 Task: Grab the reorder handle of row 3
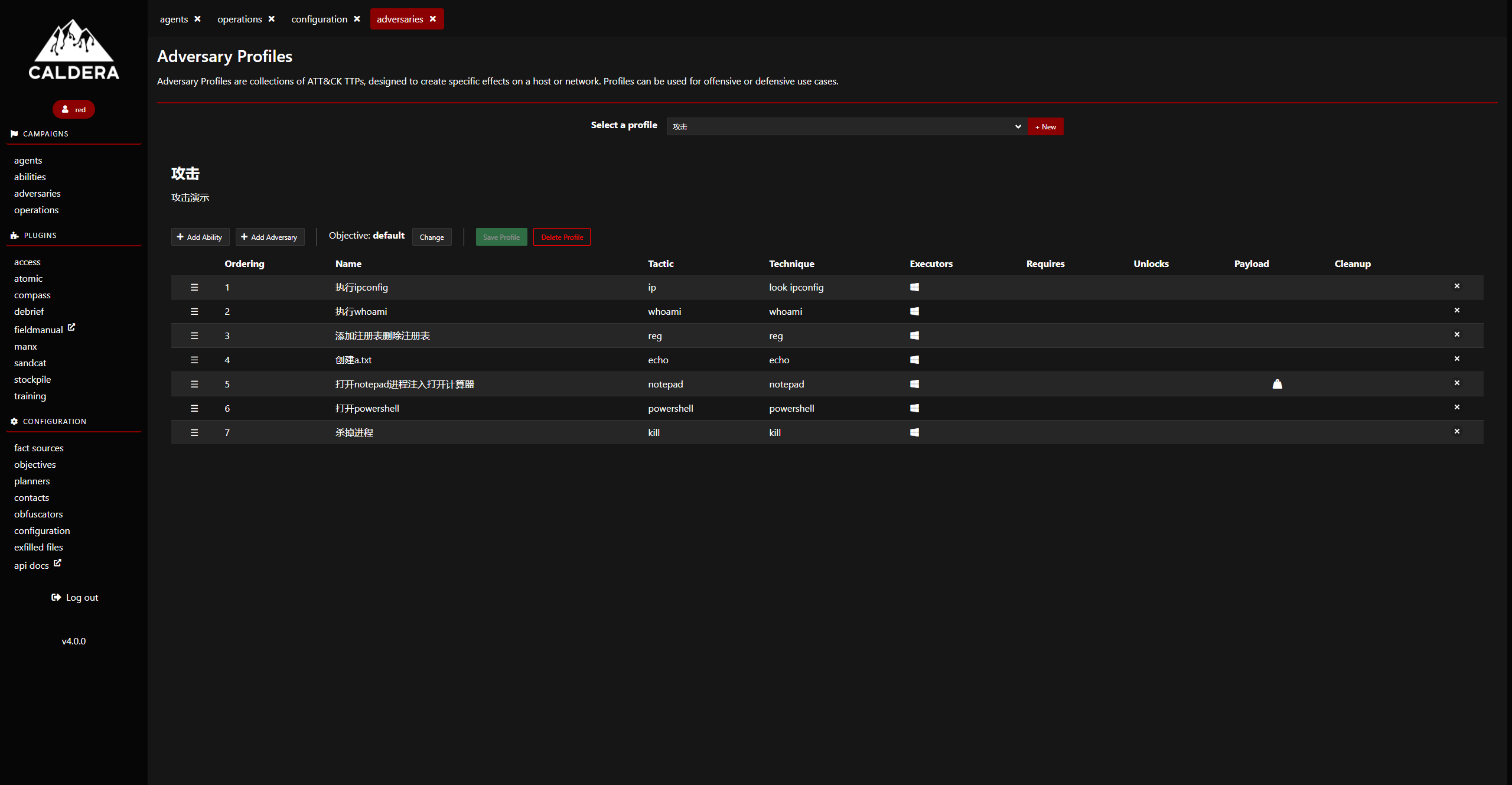(x=194, y=336)
